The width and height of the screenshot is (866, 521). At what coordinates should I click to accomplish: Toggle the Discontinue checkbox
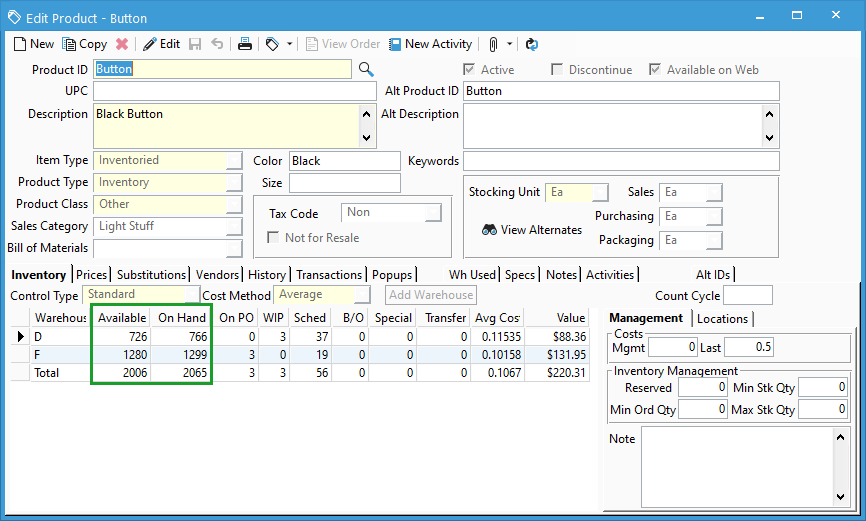(558, 70)
